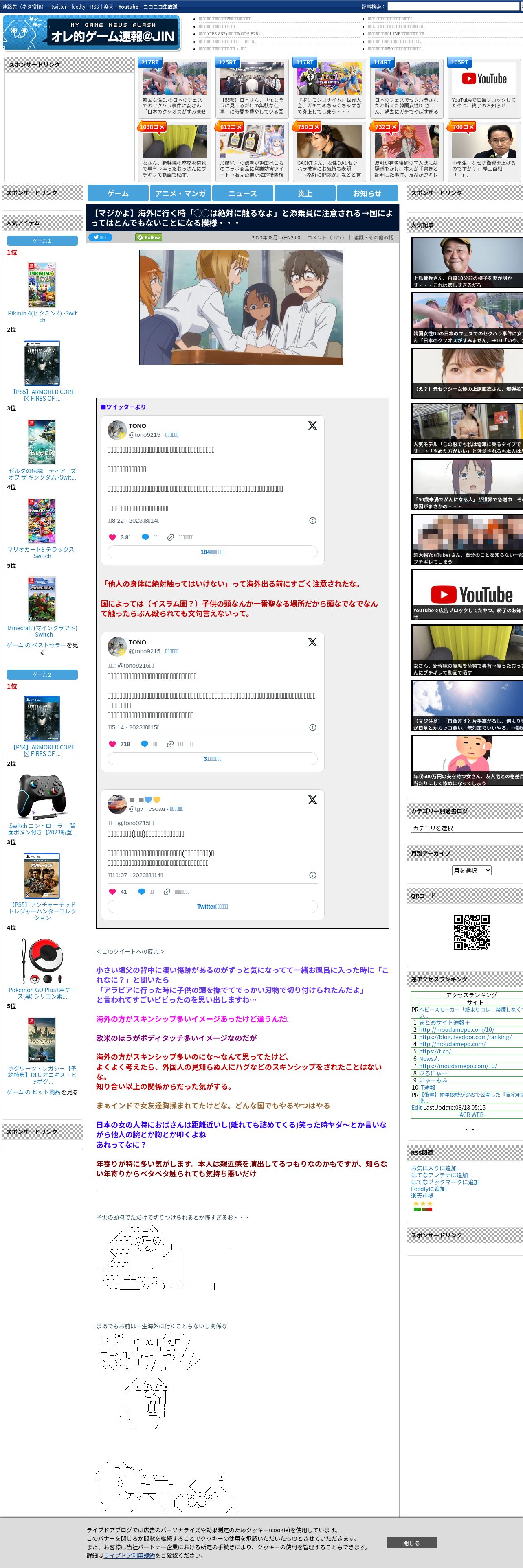Like the tweet showing 41 hearts
This screenshot has width=523, height=1568.
112,892
